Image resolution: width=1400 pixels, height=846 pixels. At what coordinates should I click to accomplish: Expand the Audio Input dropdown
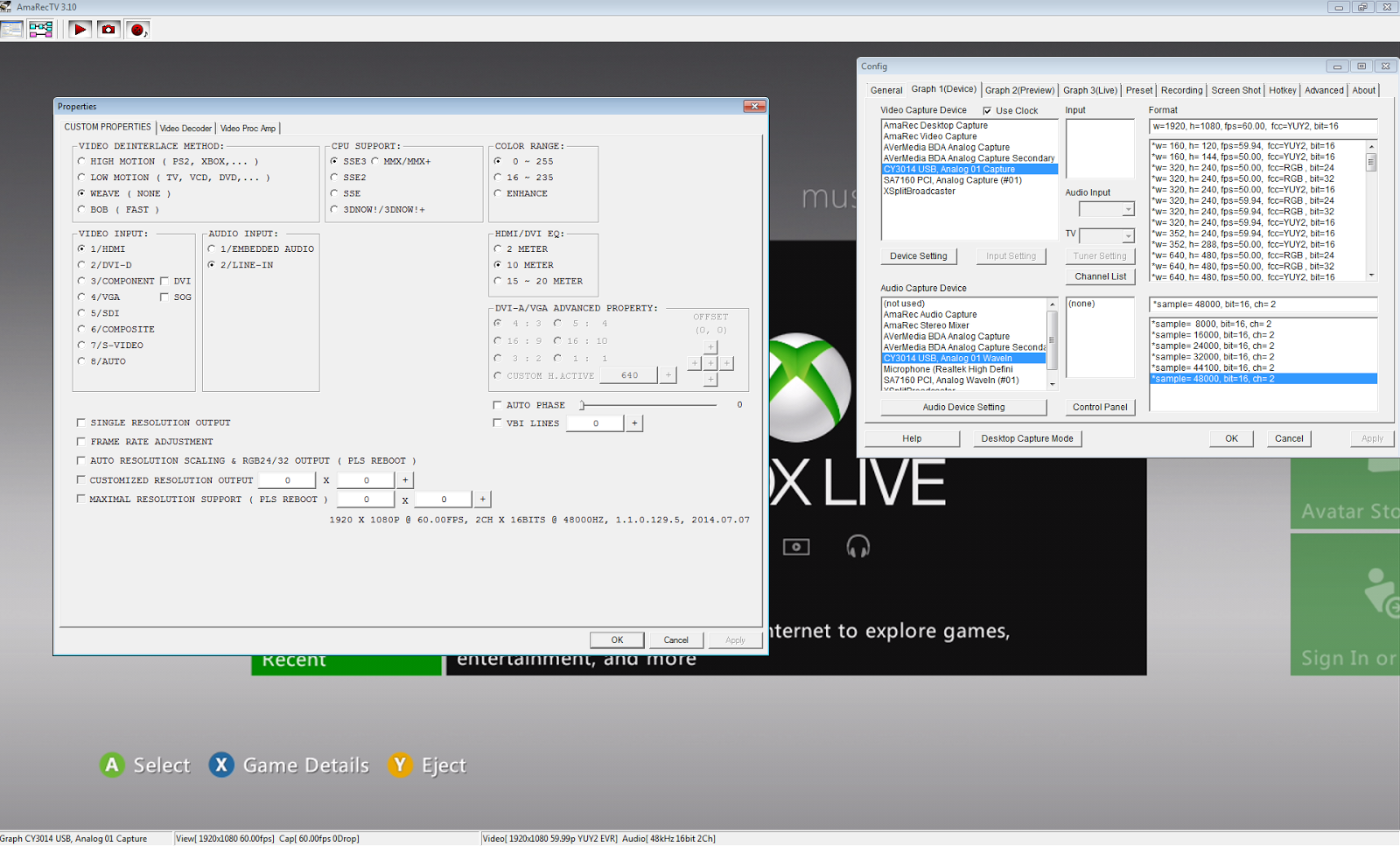(x=1107, y=209)
